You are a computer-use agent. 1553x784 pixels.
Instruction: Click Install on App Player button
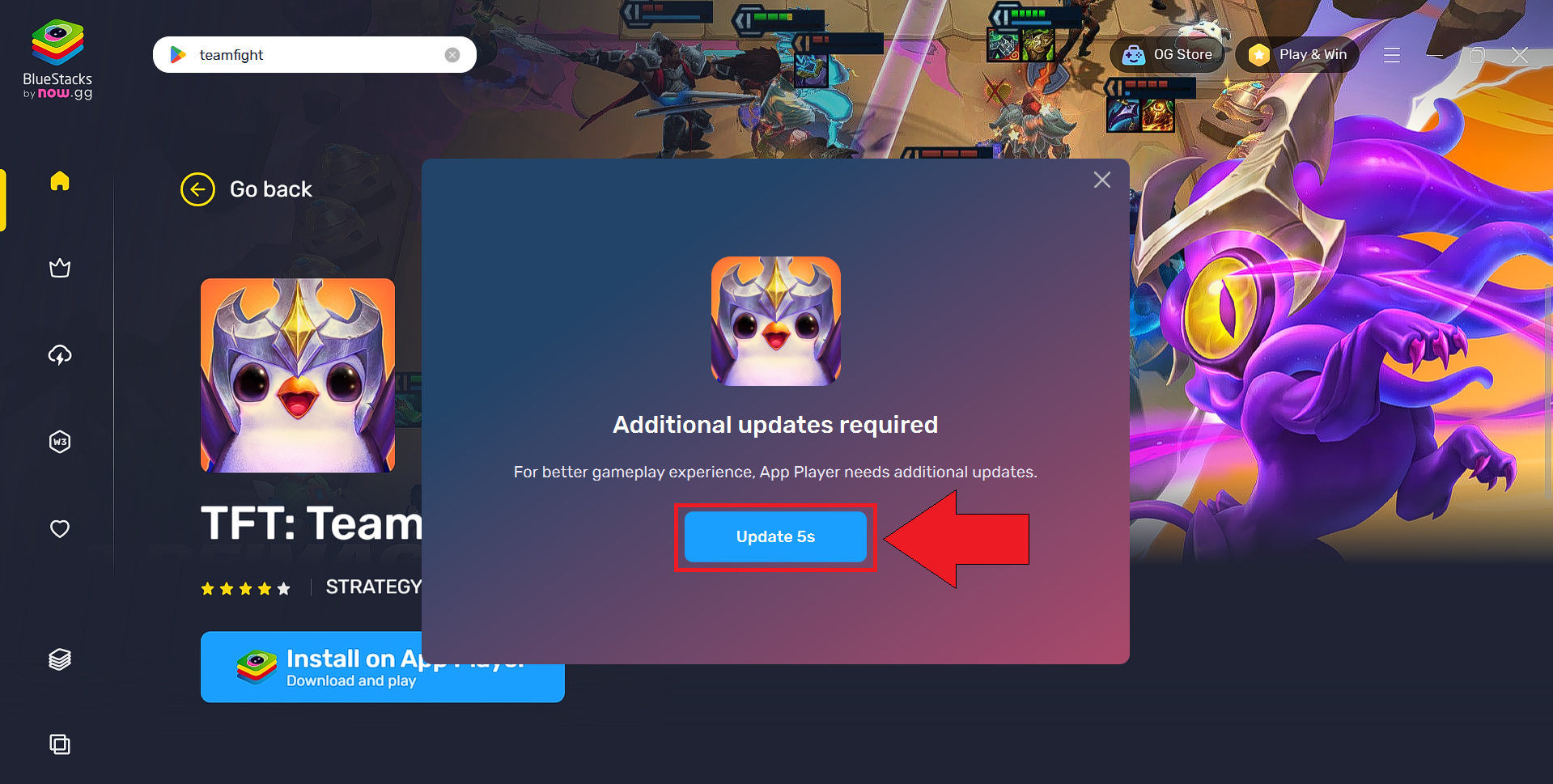(x=382, y=667)
